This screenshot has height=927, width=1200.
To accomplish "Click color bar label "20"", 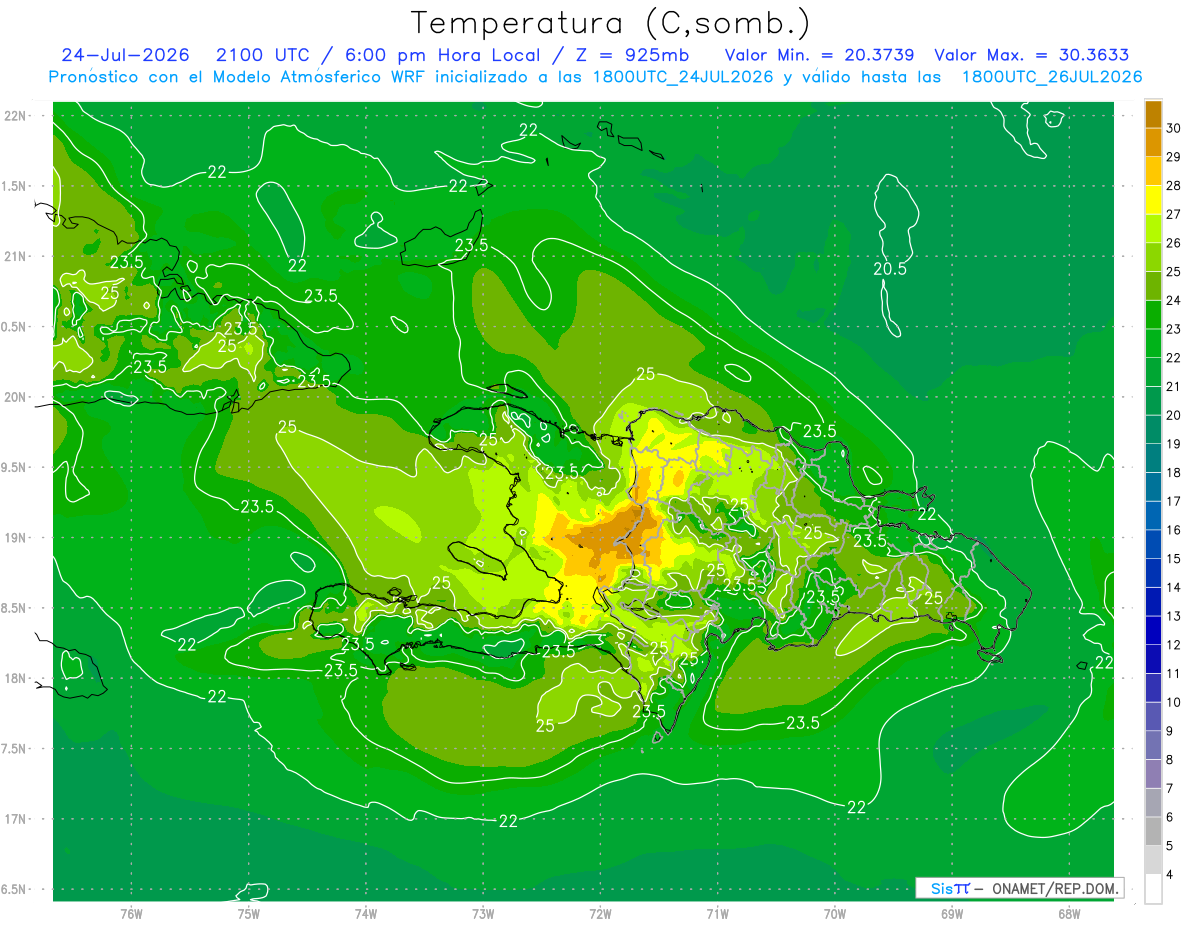I will pyautogui.click(x=1174, y=416).
